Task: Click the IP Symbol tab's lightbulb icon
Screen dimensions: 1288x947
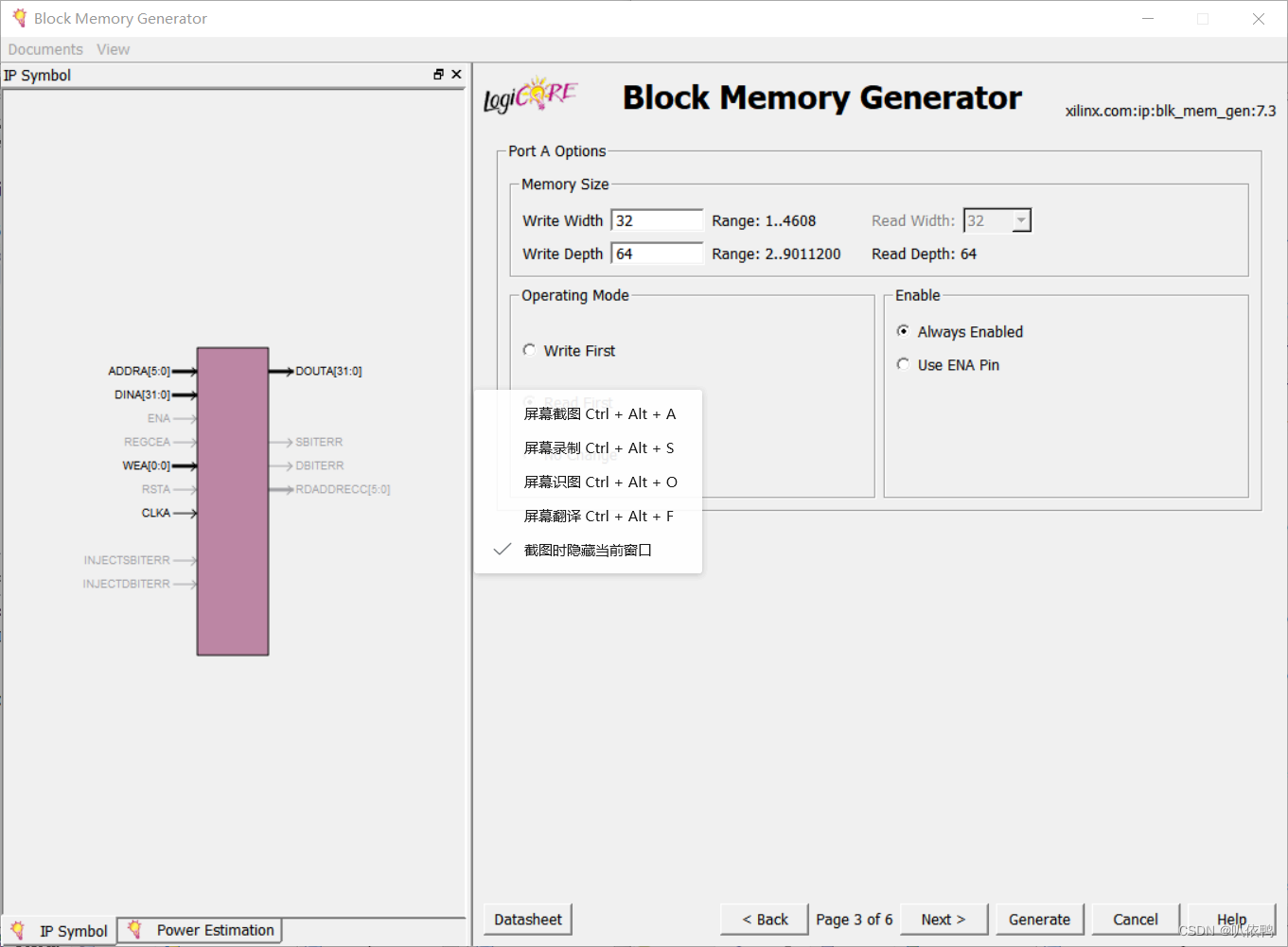Action: coord(18,930)
